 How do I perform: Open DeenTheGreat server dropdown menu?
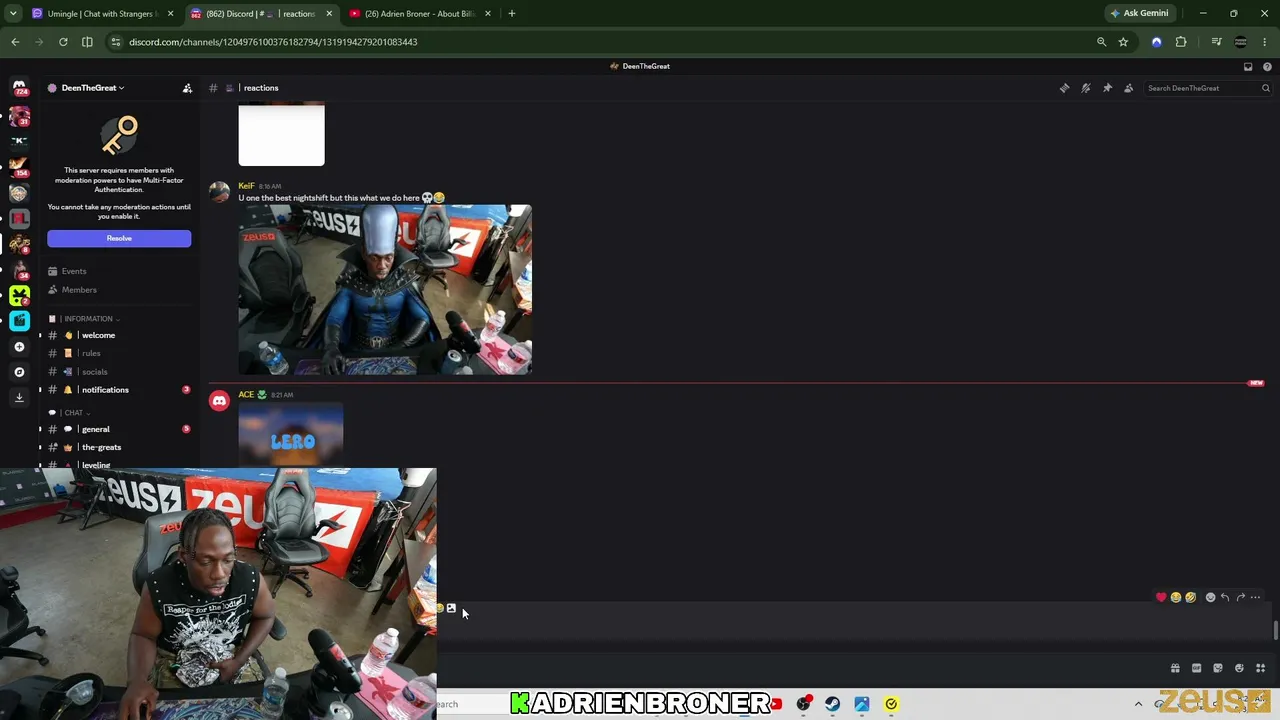tap(93, 88)
